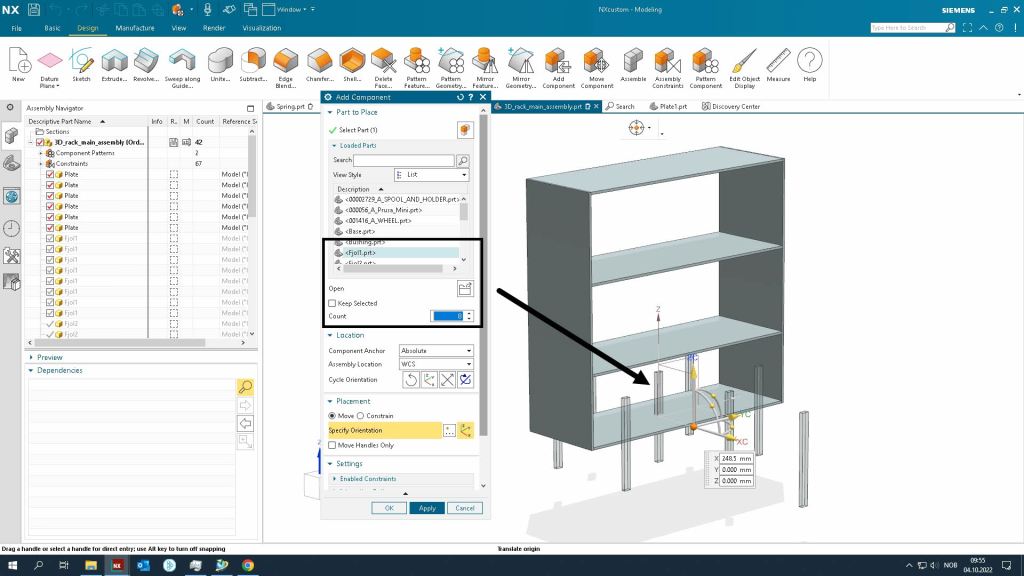Screen dimensions: 1024x576
Task: Click the search magnifier beside Loaded Parts search
Action: (463, 160)
